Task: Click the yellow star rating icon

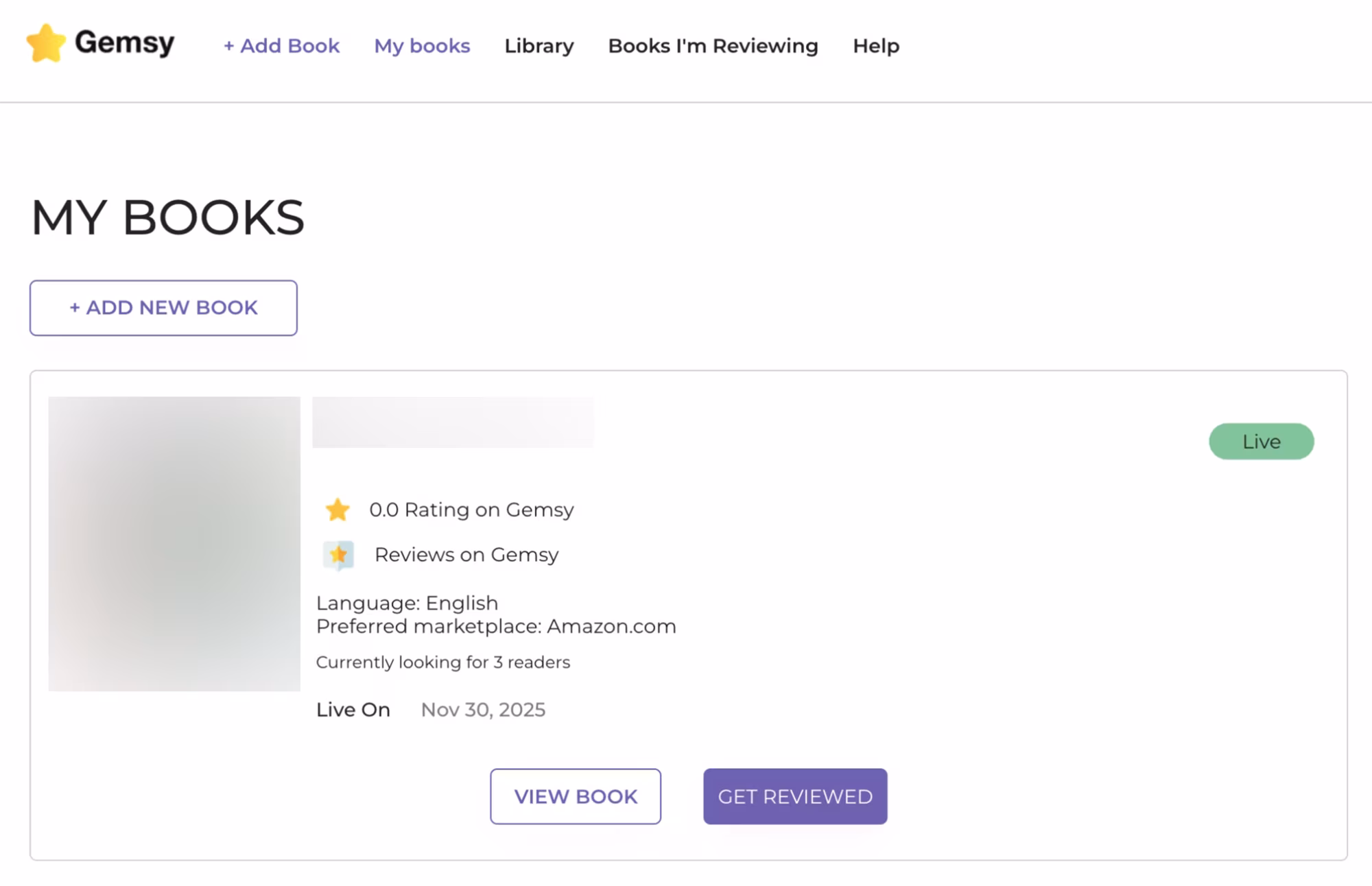Action: (x=337, y=509)
